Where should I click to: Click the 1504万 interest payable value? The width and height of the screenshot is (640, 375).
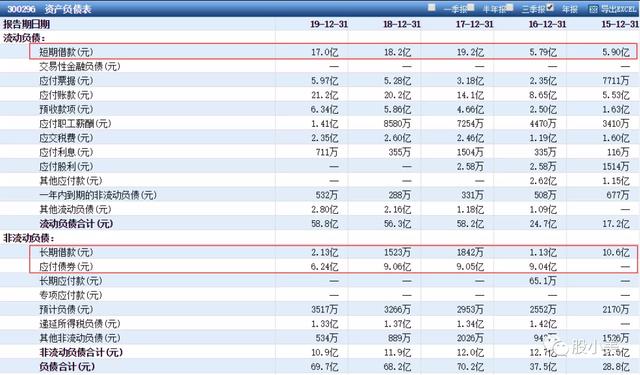coord(471,152)
